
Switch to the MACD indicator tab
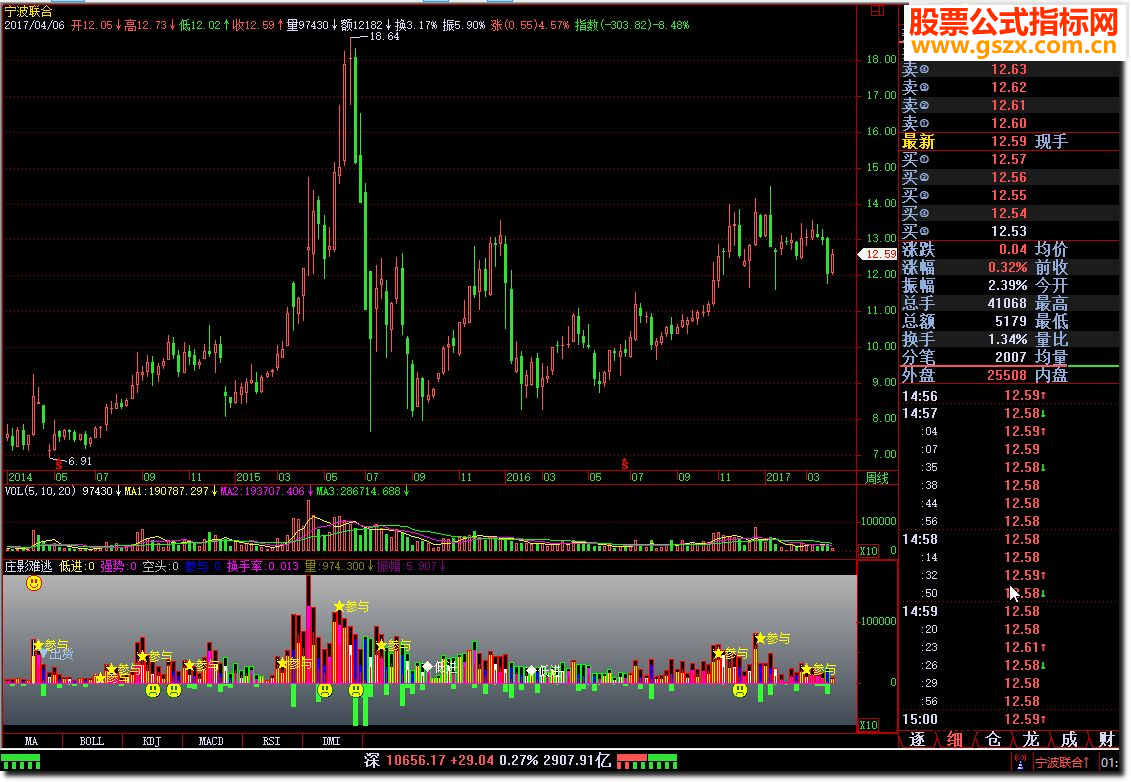coord(211,741)
